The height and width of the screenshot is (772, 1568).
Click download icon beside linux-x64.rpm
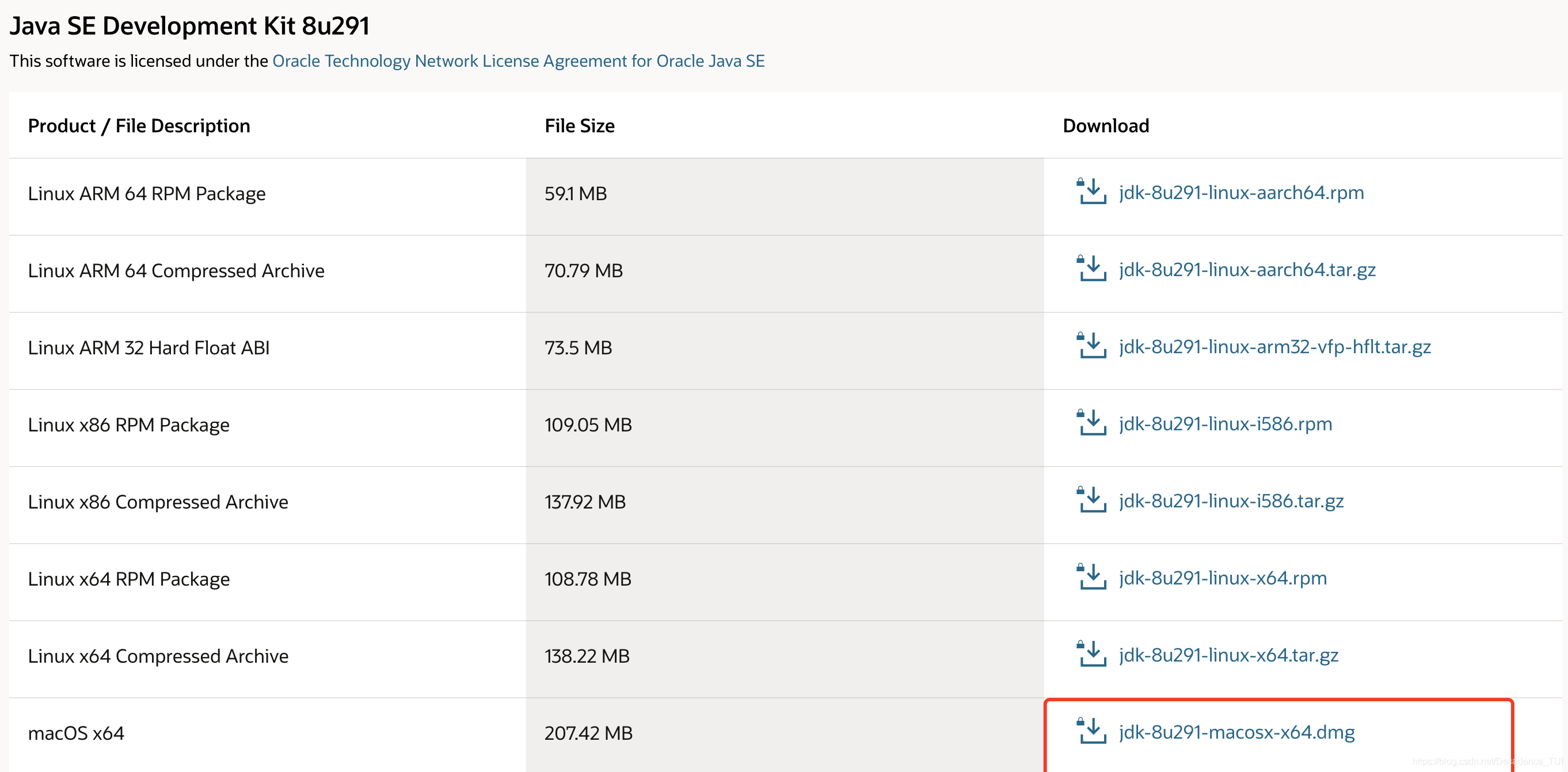pyautogui.click(x=1092, y=578)
